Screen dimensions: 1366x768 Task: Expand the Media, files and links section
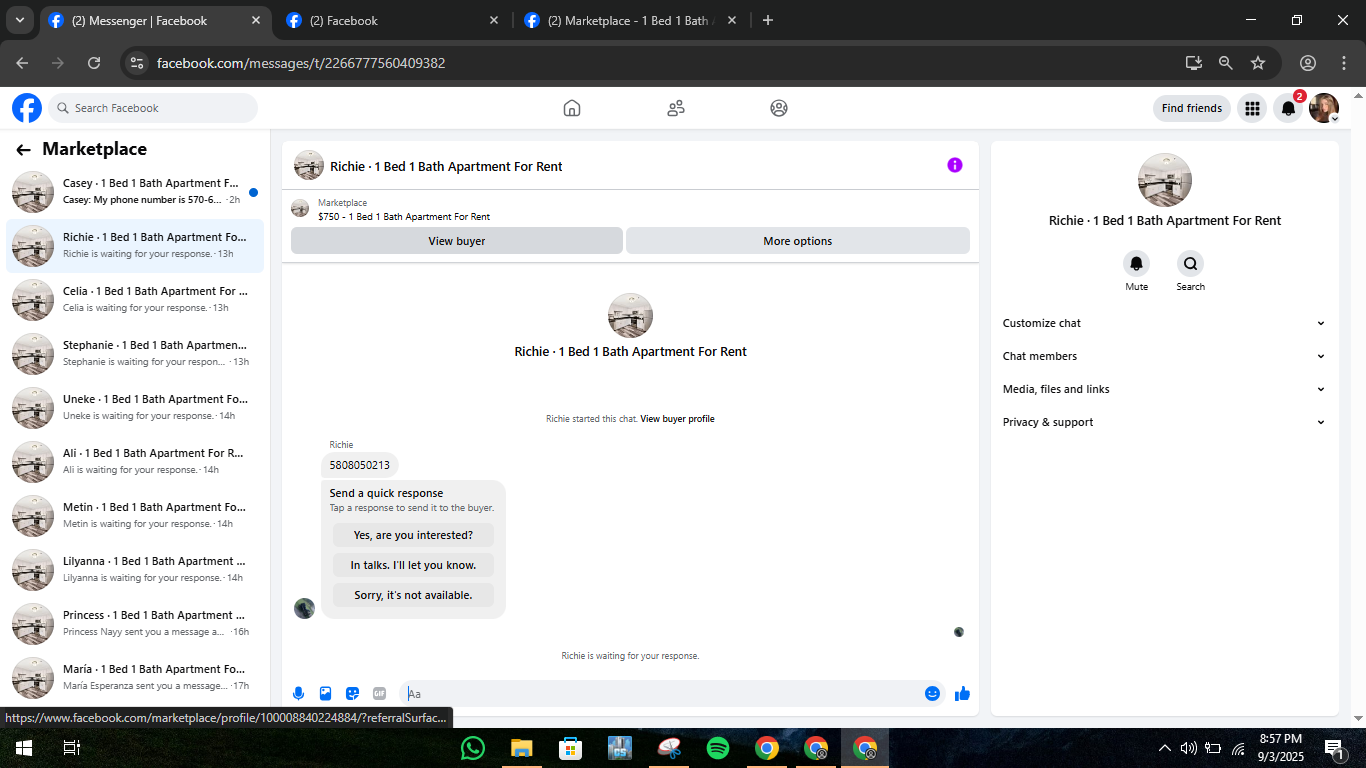coord(1164,389)
